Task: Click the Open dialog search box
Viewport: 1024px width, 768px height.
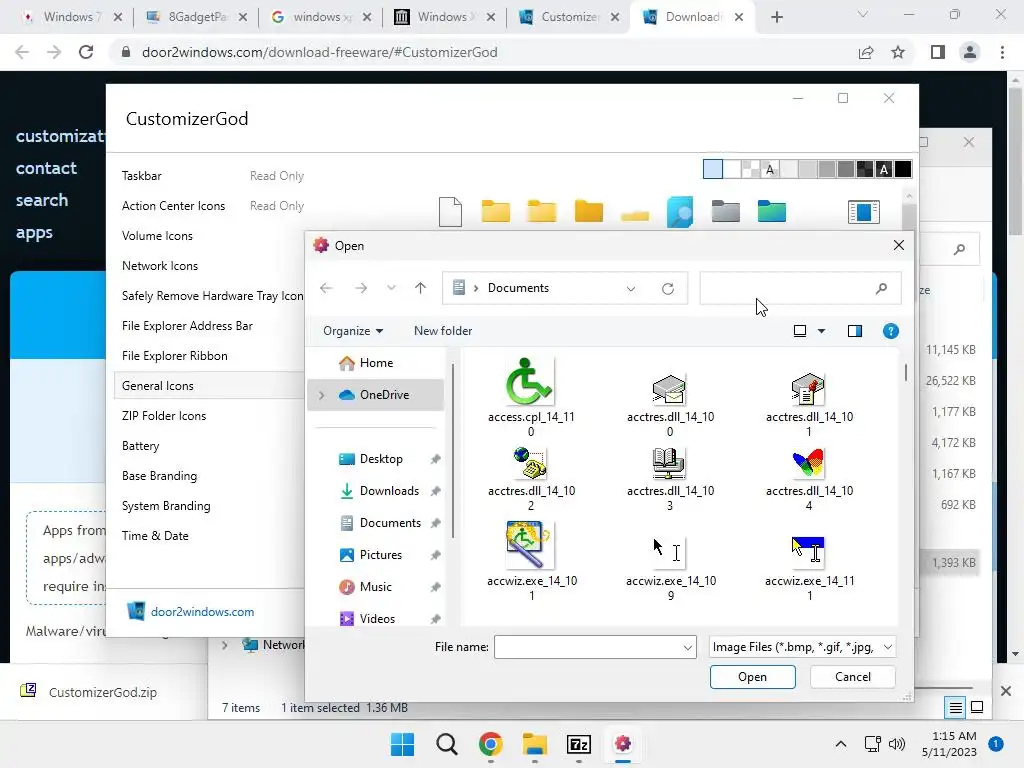Action: point(800,288)
